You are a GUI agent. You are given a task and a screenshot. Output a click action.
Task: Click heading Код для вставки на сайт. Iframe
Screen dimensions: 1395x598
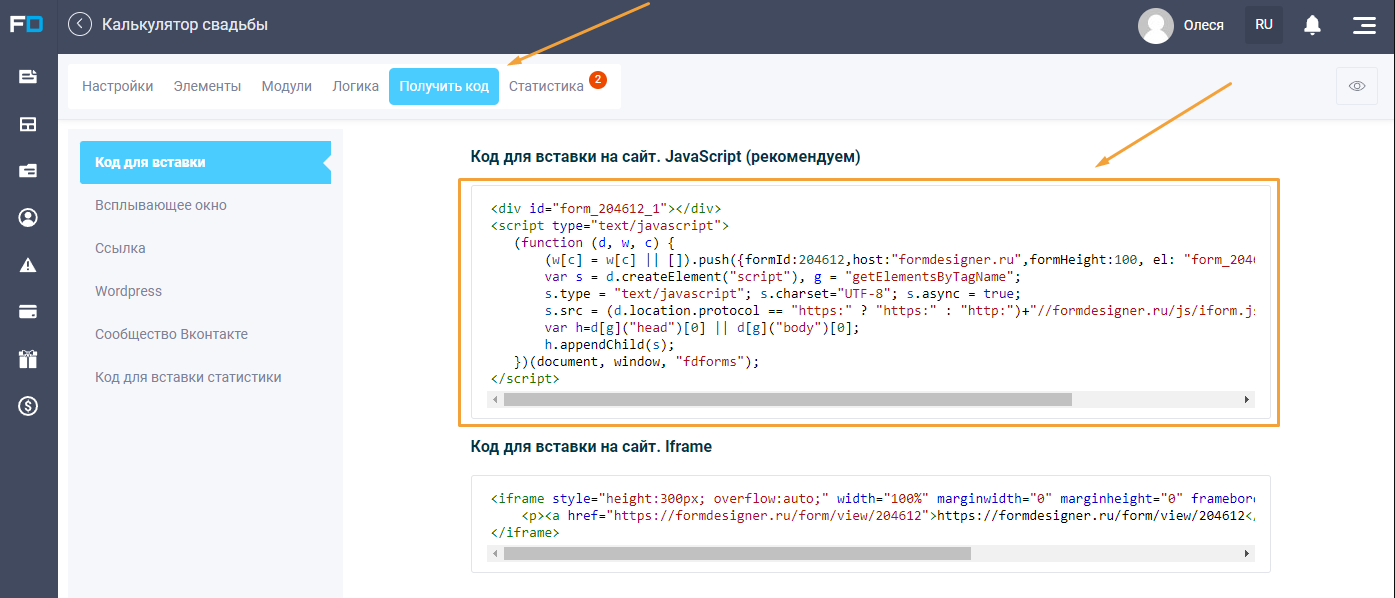tap(591, 446)
